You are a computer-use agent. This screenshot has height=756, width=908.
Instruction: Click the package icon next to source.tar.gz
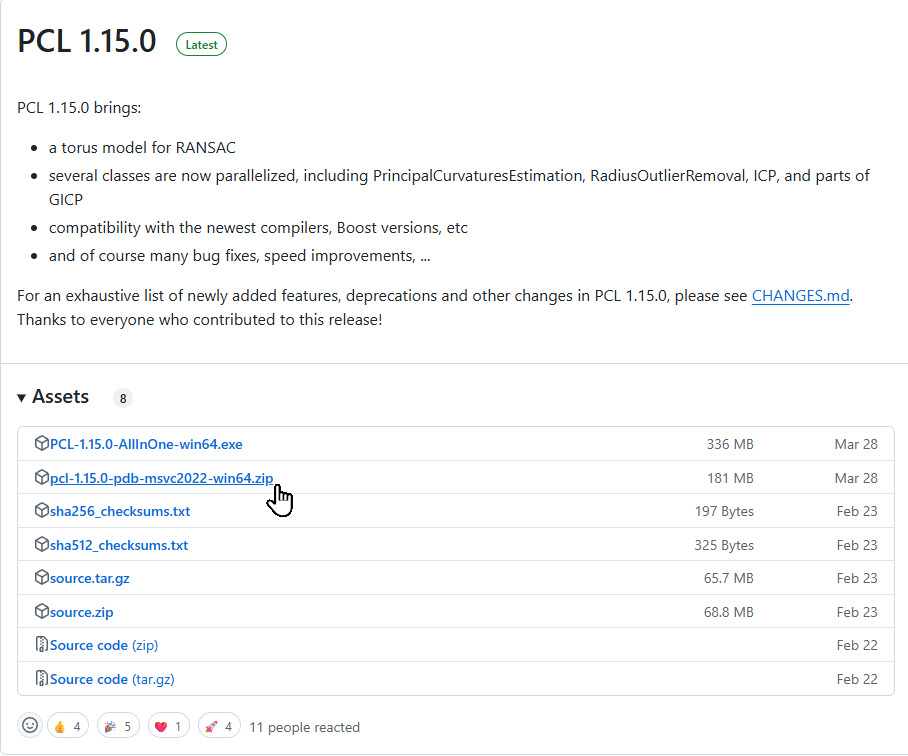point(41,578)
